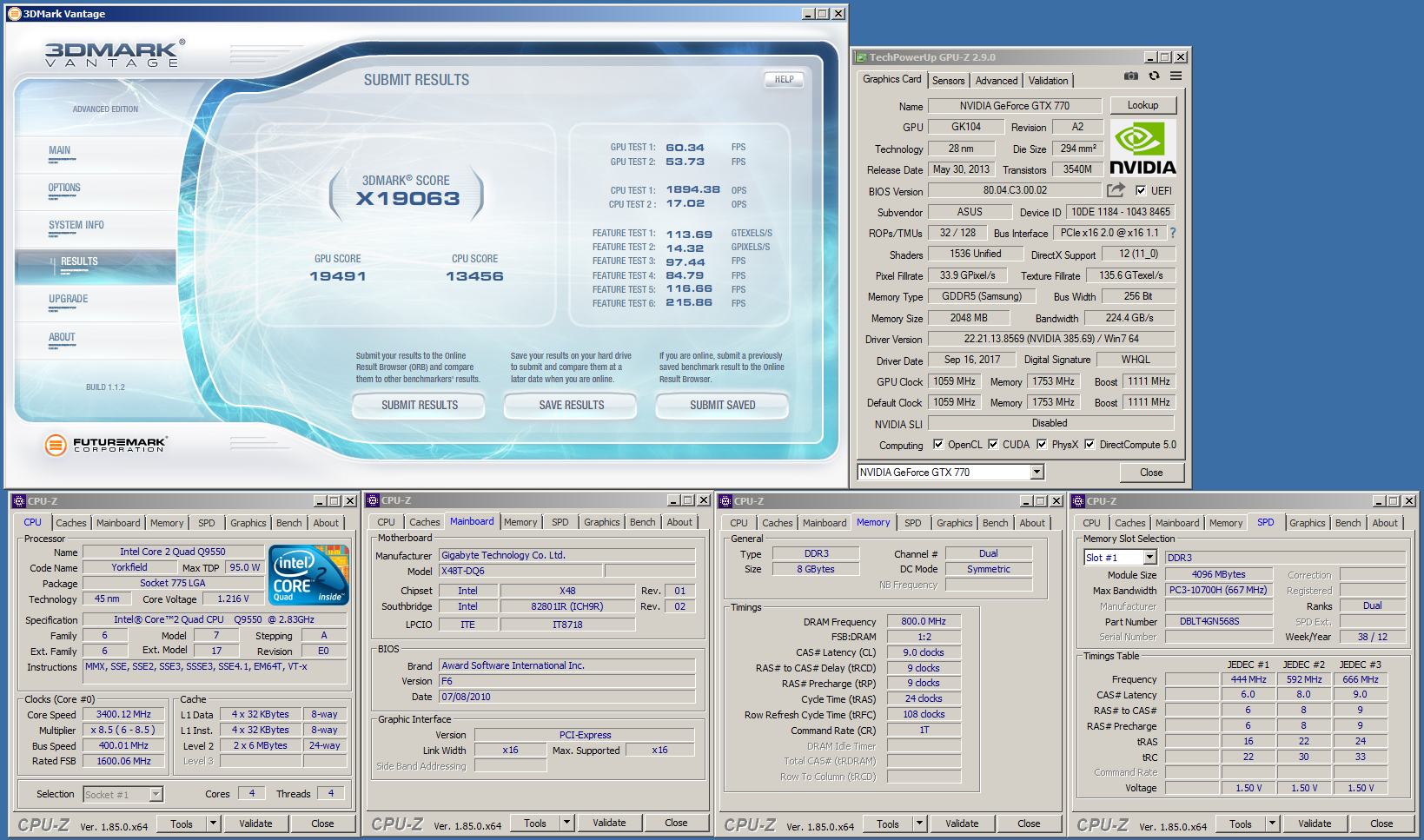Click title bar icon of CPU-Z Memory window
1424x840 pixels.
point(725,501)
